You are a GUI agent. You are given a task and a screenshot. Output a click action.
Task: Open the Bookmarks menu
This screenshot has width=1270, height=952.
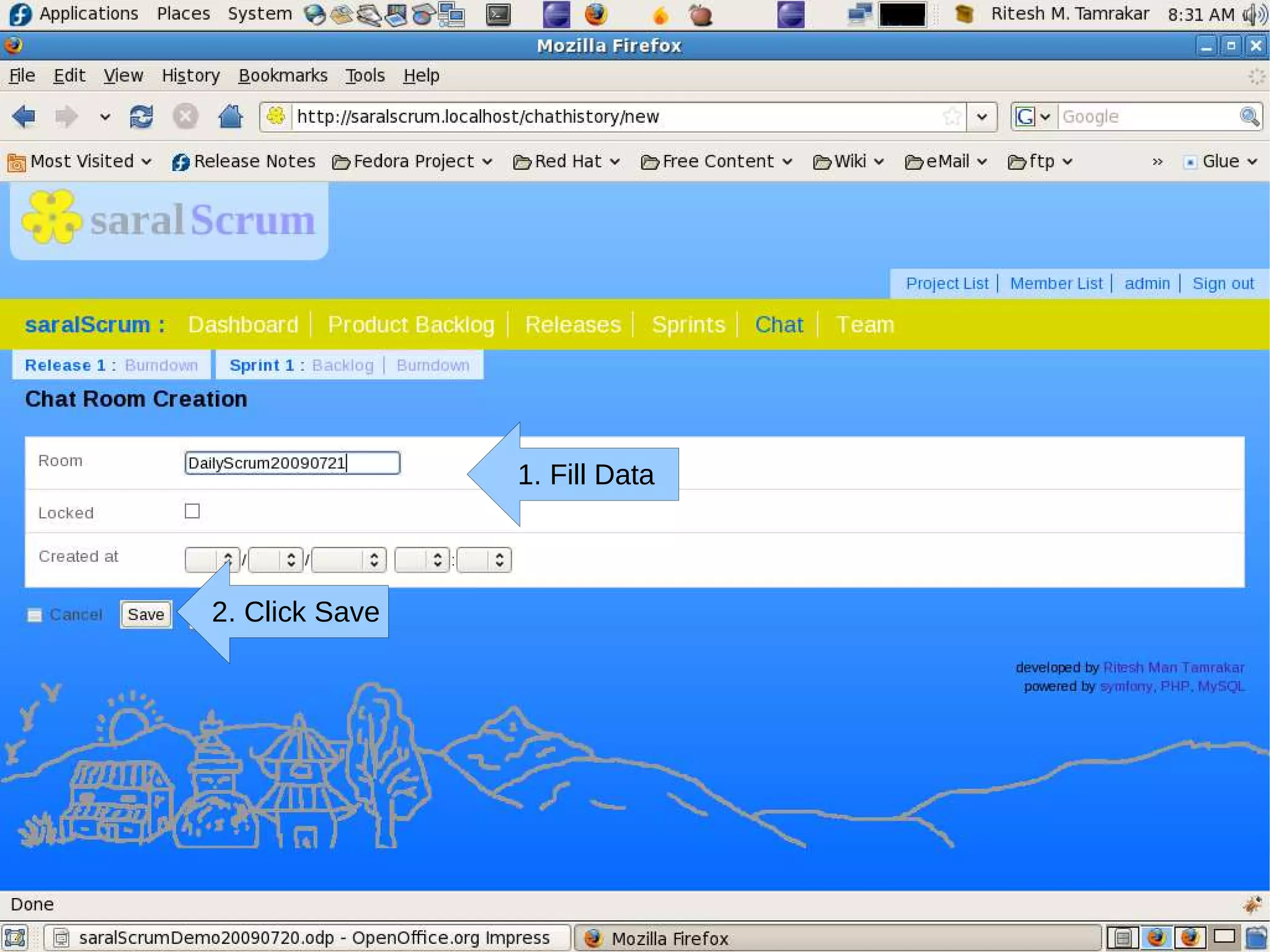pos(283,76)
